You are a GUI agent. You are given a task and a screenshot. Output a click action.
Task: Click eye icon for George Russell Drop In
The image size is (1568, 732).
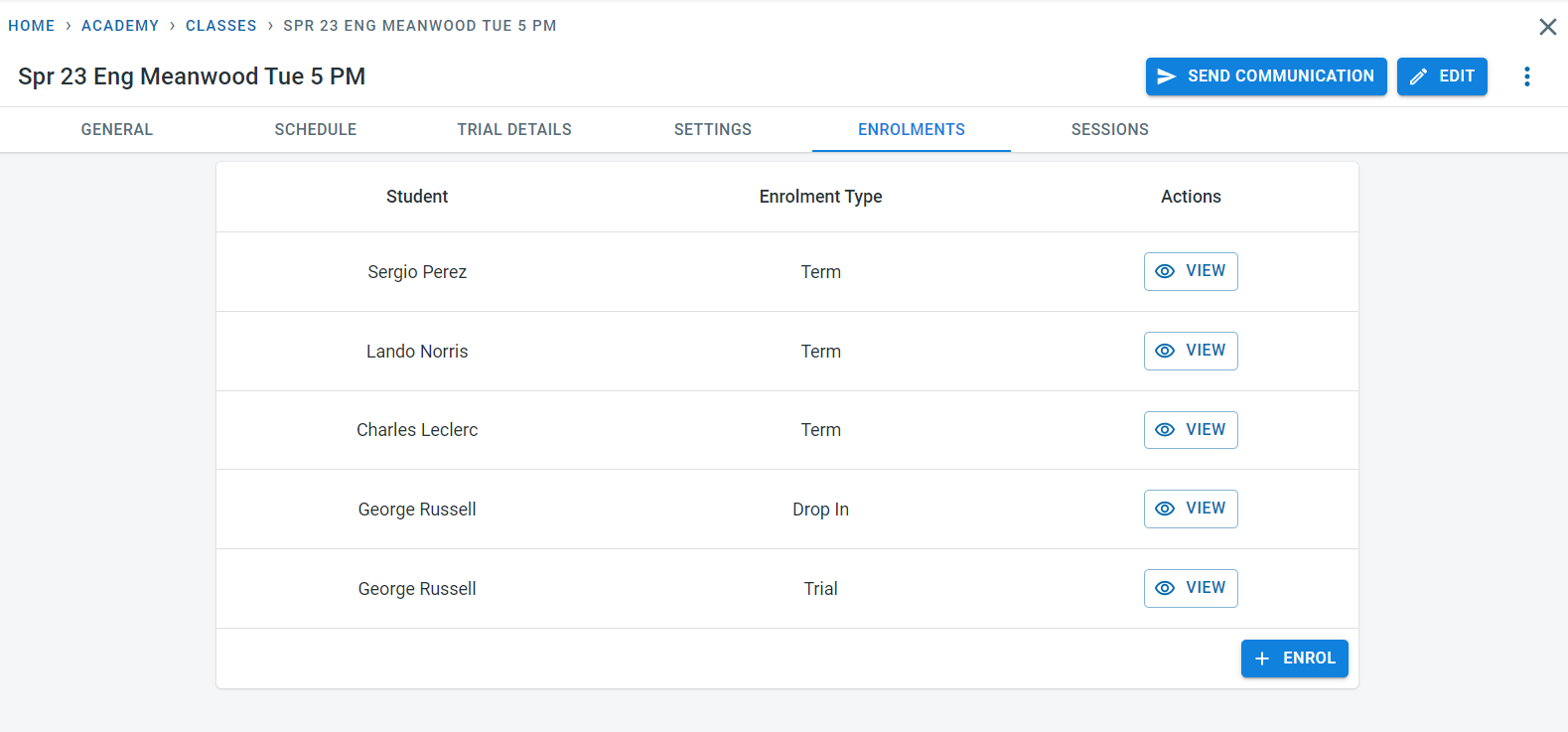[1165, 509]
